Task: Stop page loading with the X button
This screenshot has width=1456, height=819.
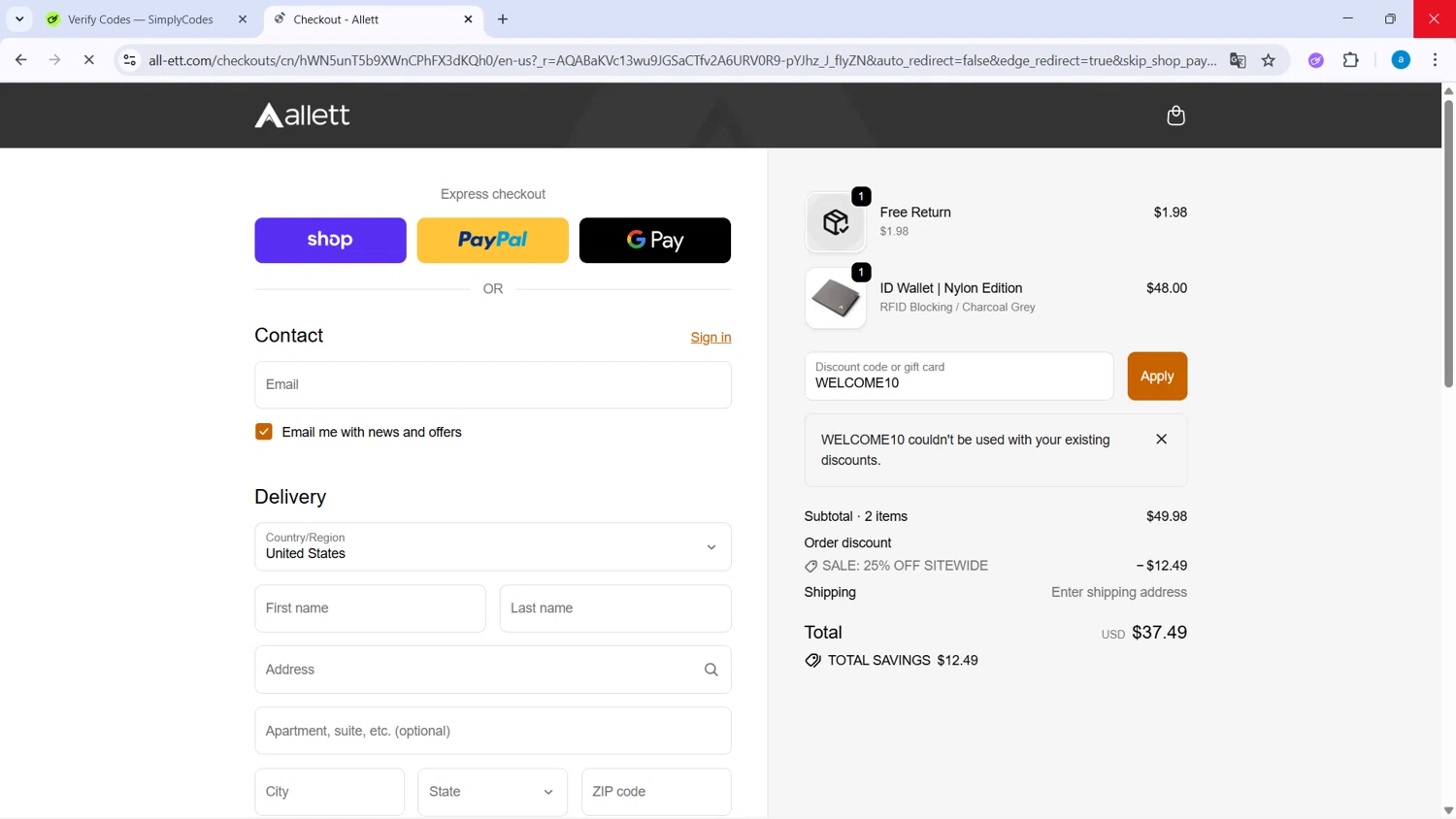Action: click(88, 60)
